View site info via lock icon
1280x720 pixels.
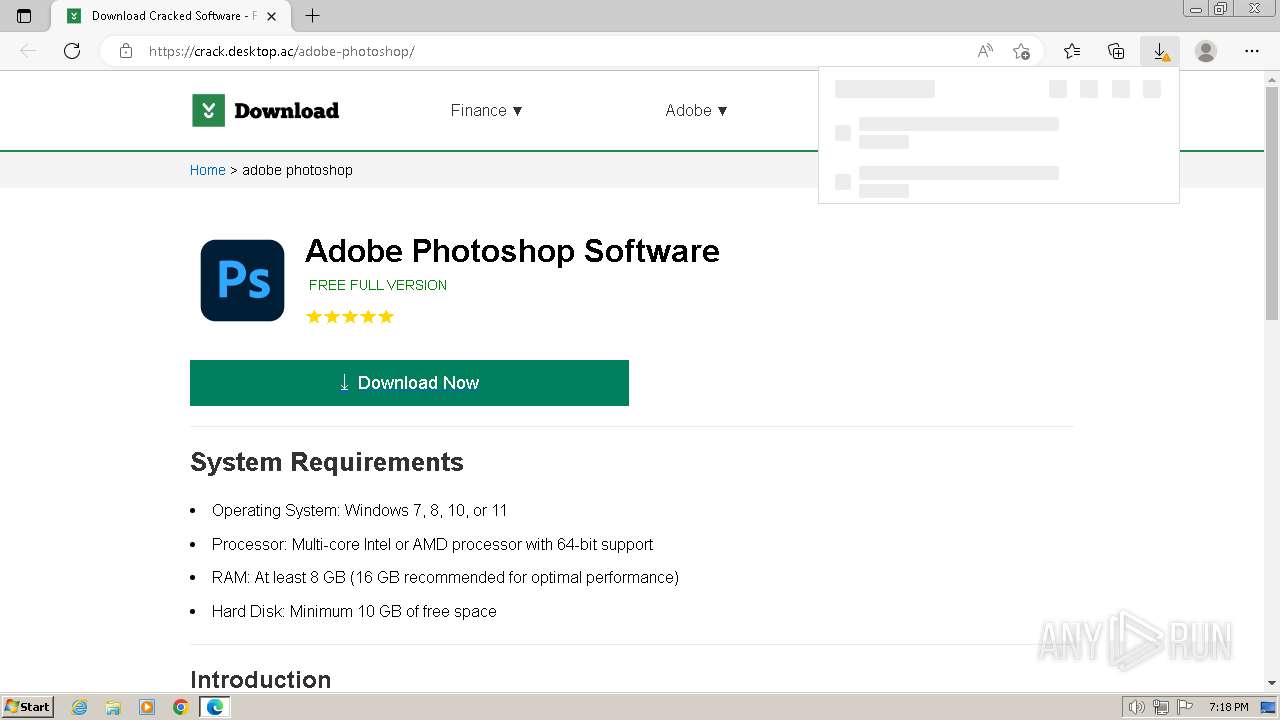126,51
